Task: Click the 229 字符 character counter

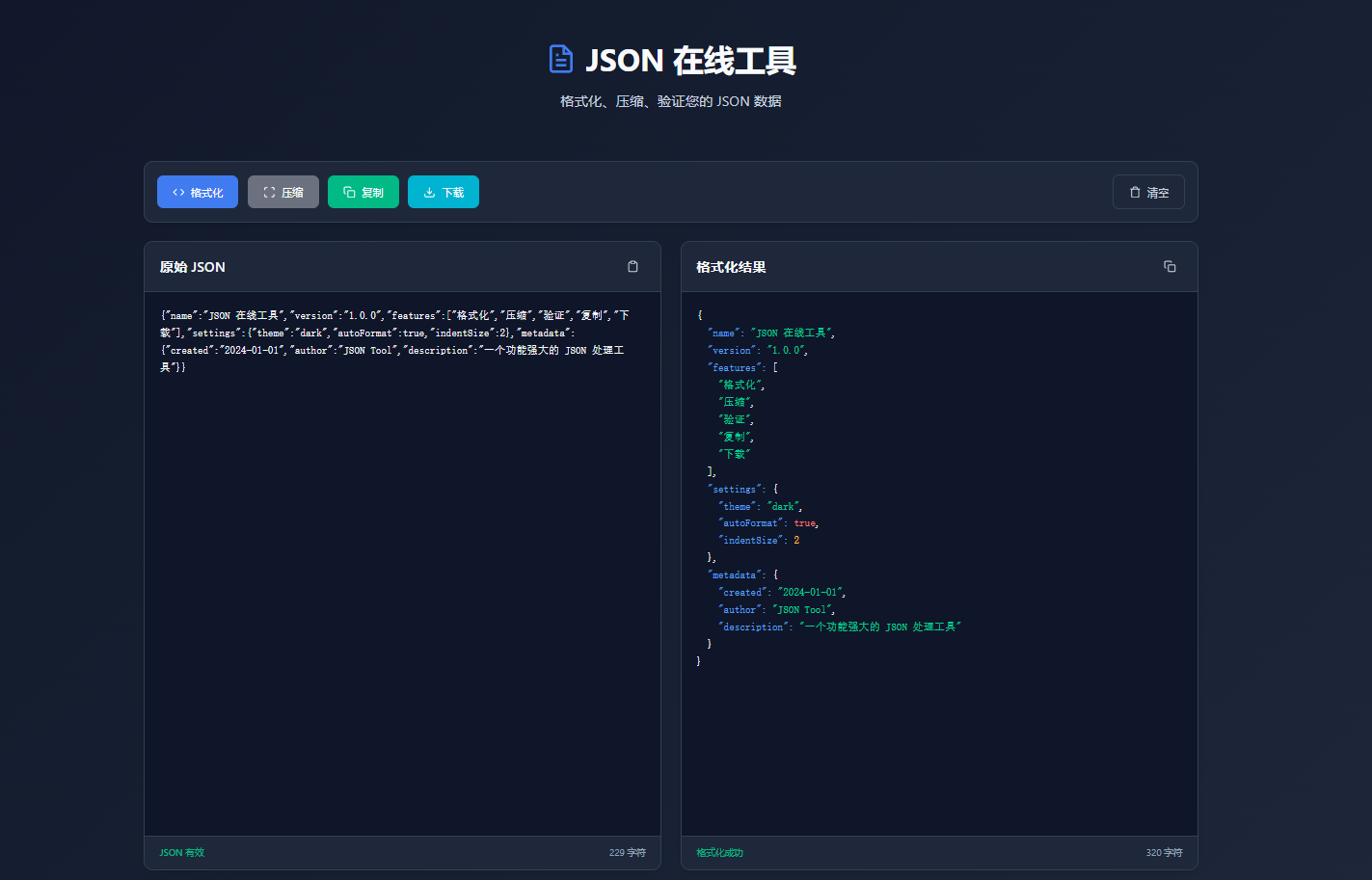Action: pyautogui.click(x=627, y=852)
